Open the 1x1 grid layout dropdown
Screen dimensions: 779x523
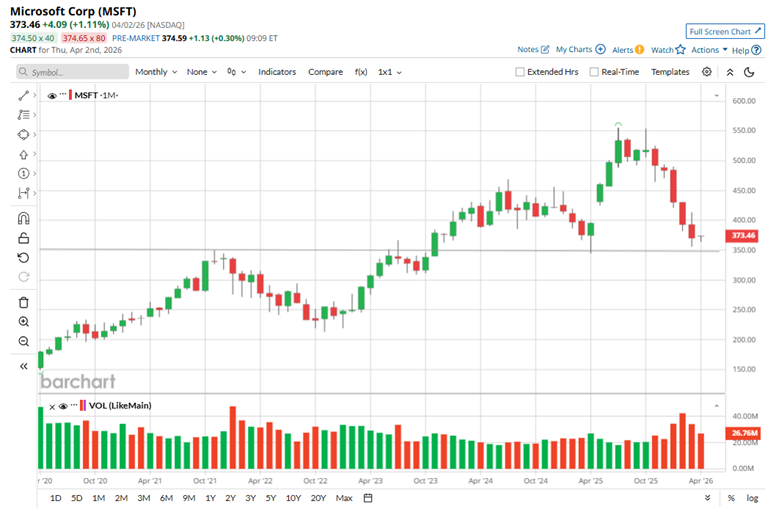390,72
